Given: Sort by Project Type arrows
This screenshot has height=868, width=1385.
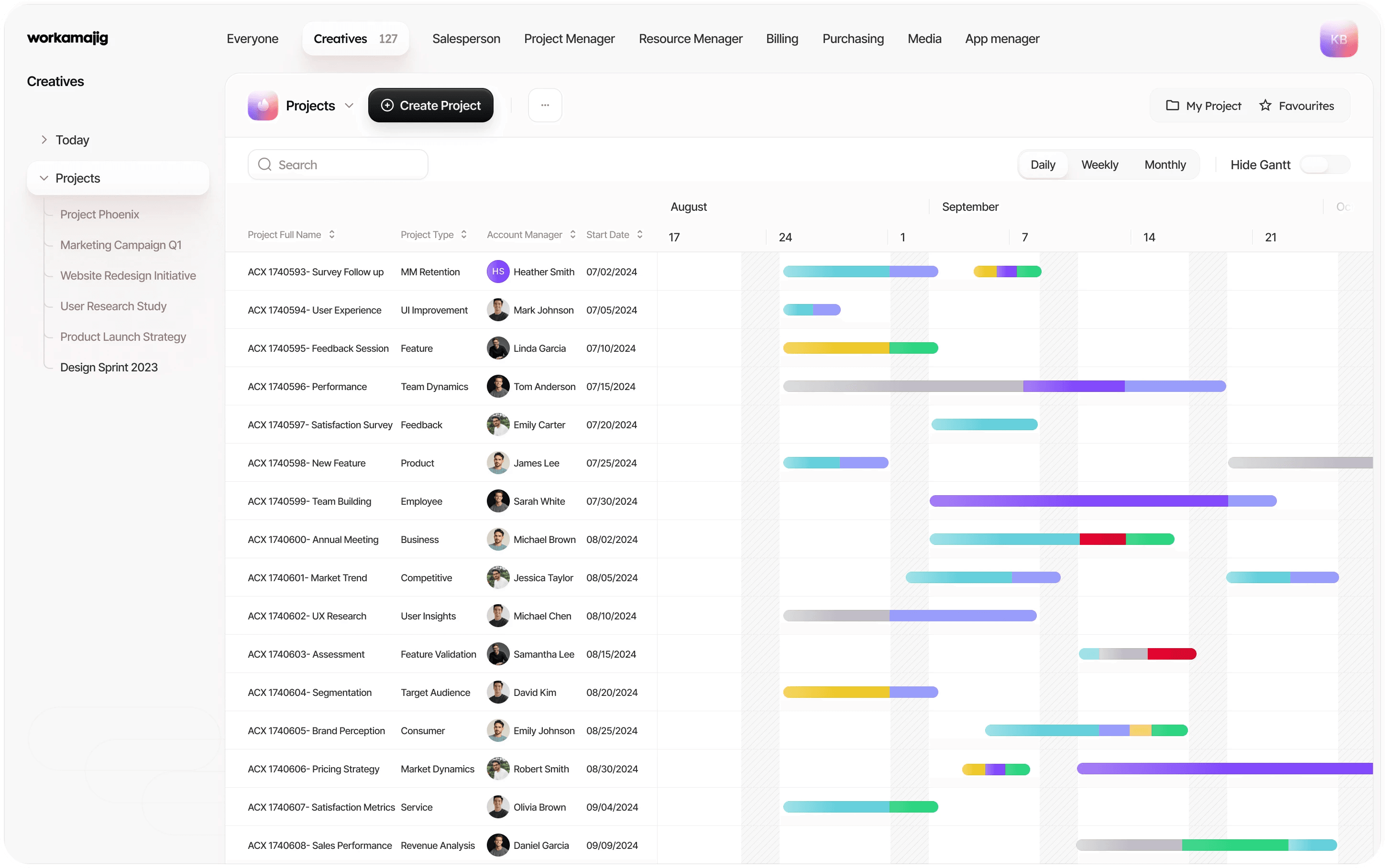Looking at the screenshot, I should [463, 234].
